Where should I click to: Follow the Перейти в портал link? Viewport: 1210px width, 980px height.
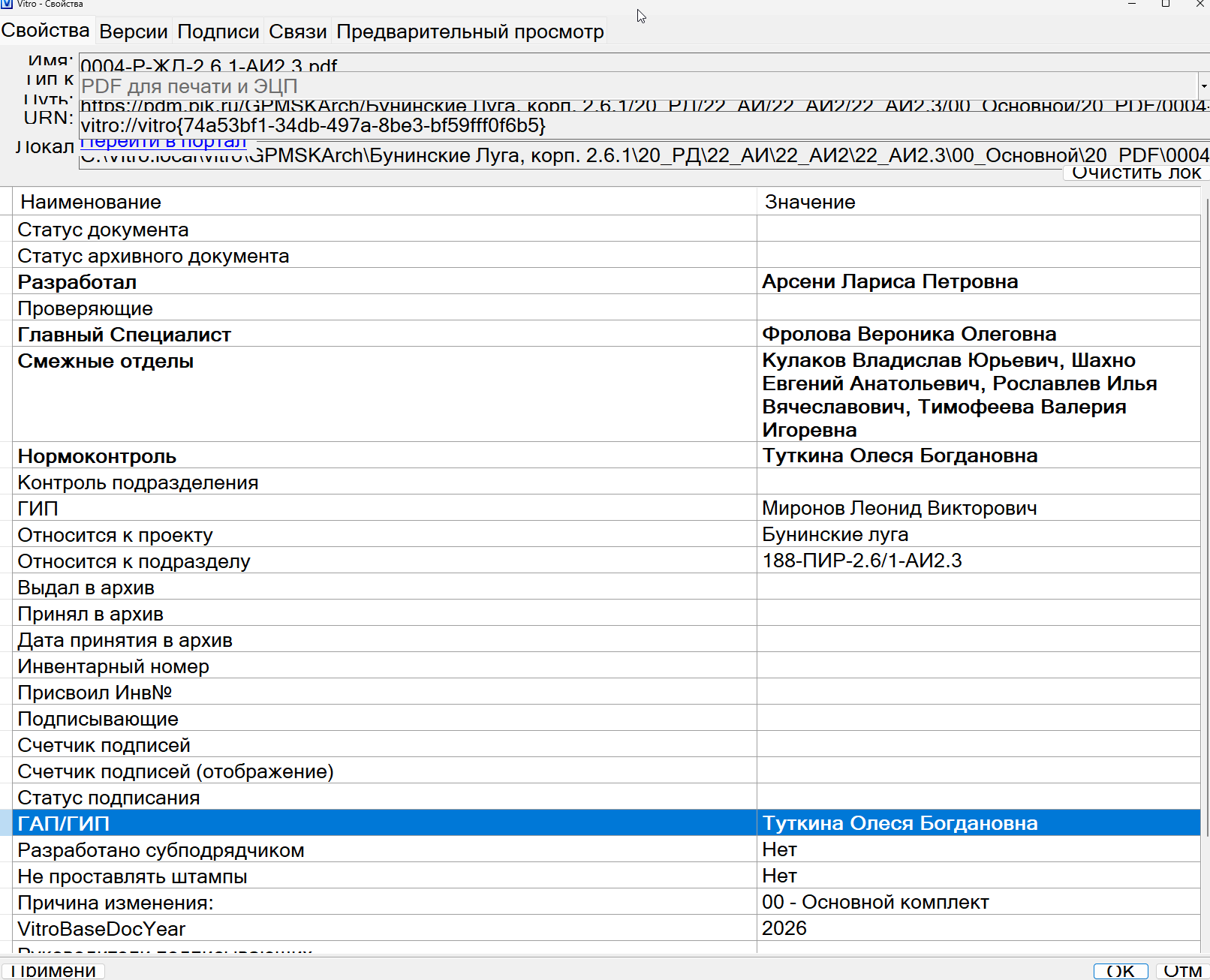click(164, 142)
